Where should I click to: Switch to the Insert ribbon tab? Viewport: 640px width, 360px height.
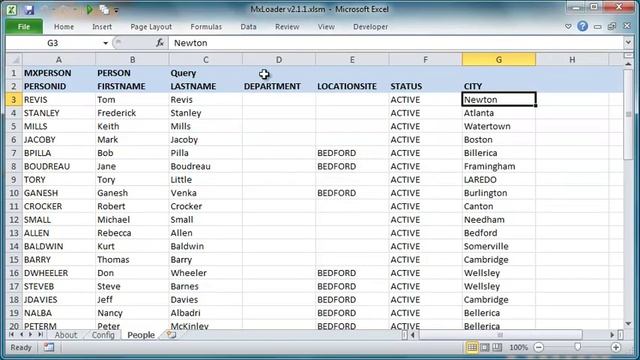[x=102, y=27]
